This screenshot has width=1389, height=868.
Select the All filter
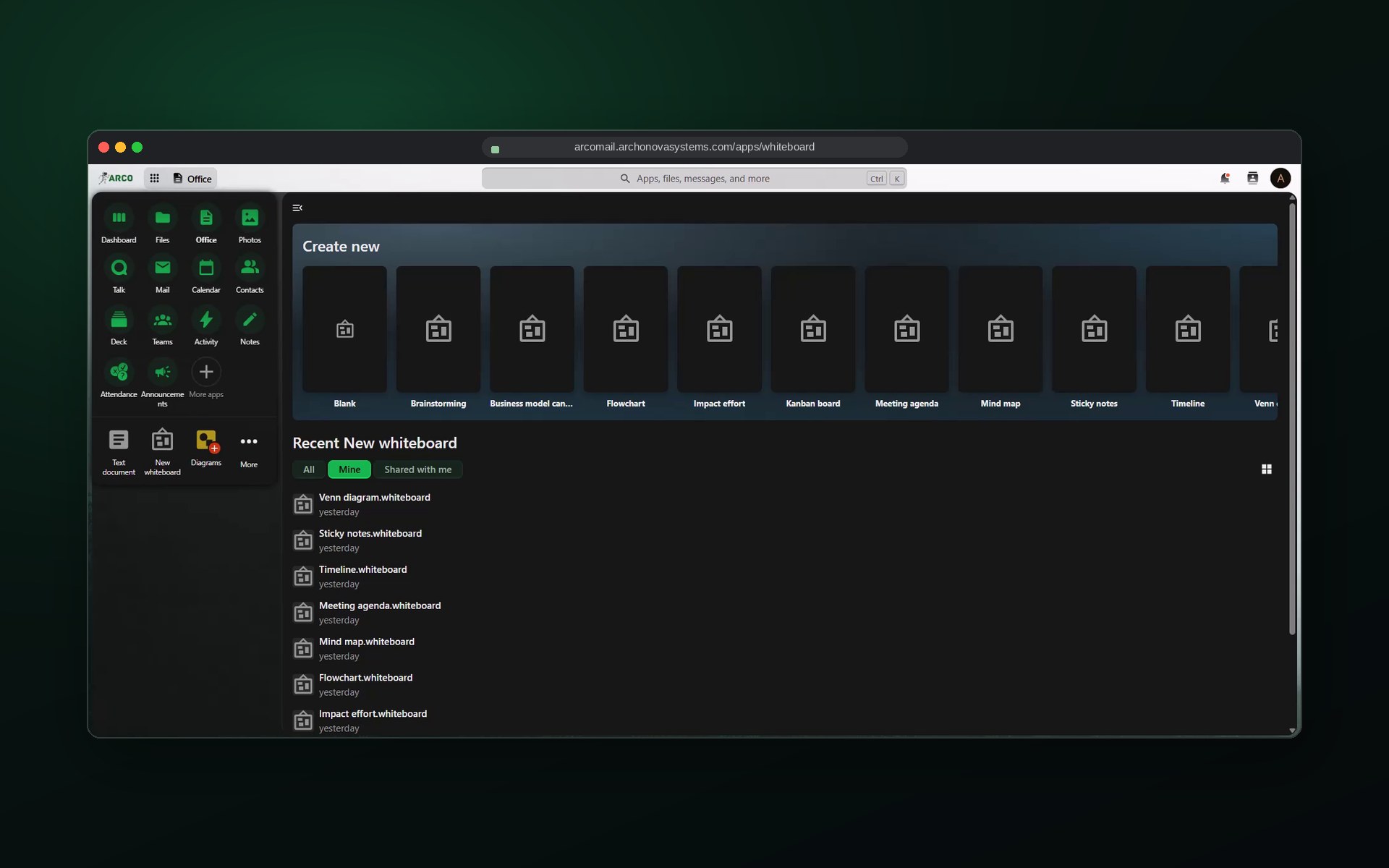pyautogui.click(x=309, y=469)
